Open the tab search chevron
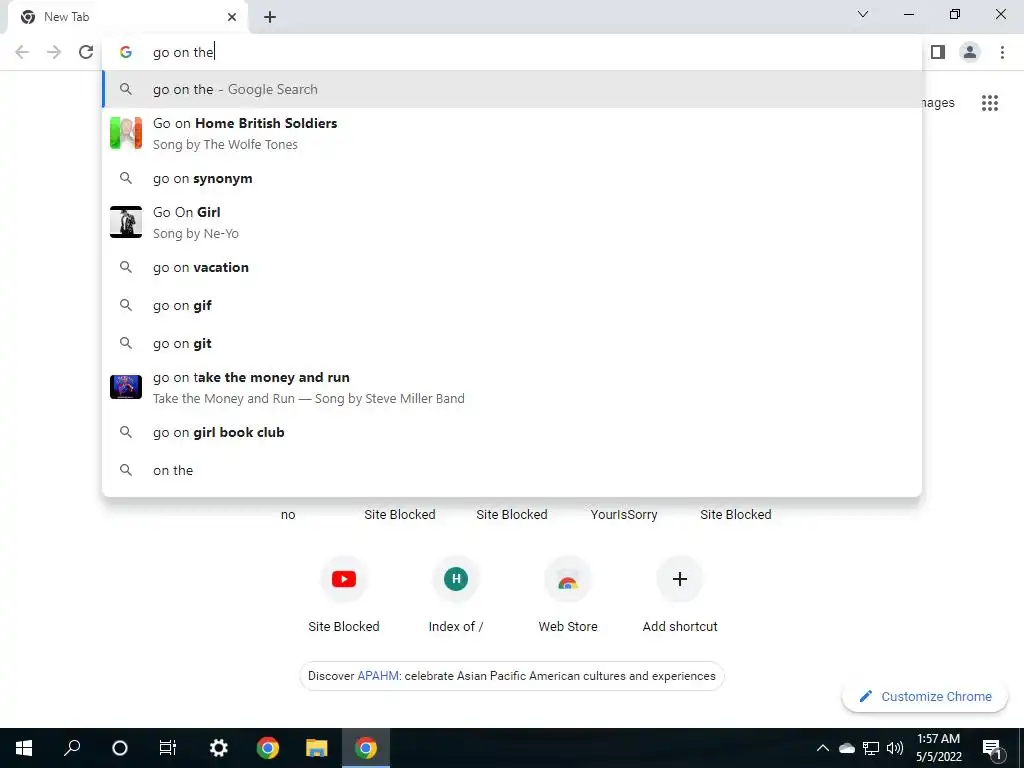The width and height of the screenshot is (1024, 768). (863, 14)
